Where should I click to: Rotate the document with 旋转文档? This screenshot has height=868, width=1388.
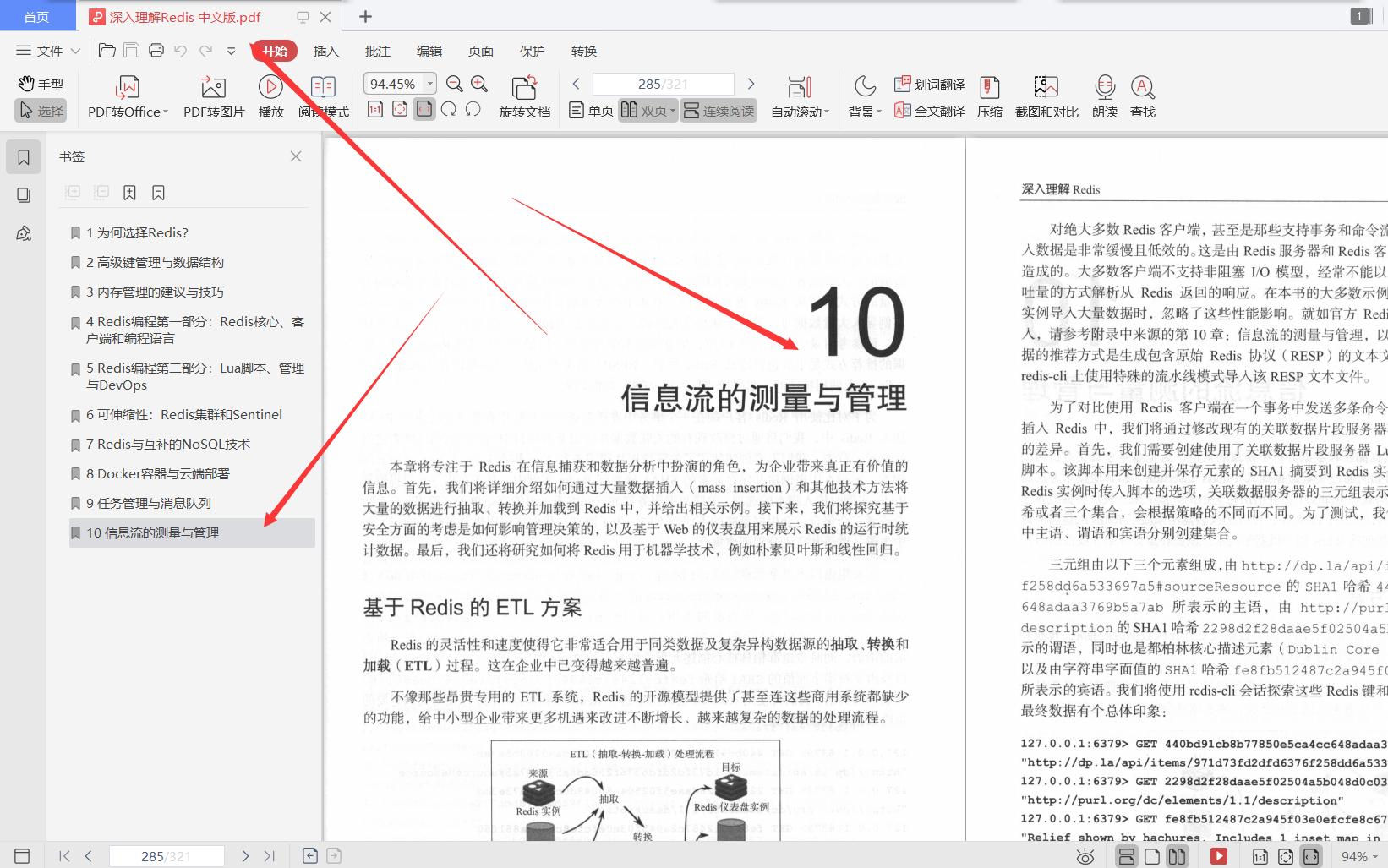[524, 95]
